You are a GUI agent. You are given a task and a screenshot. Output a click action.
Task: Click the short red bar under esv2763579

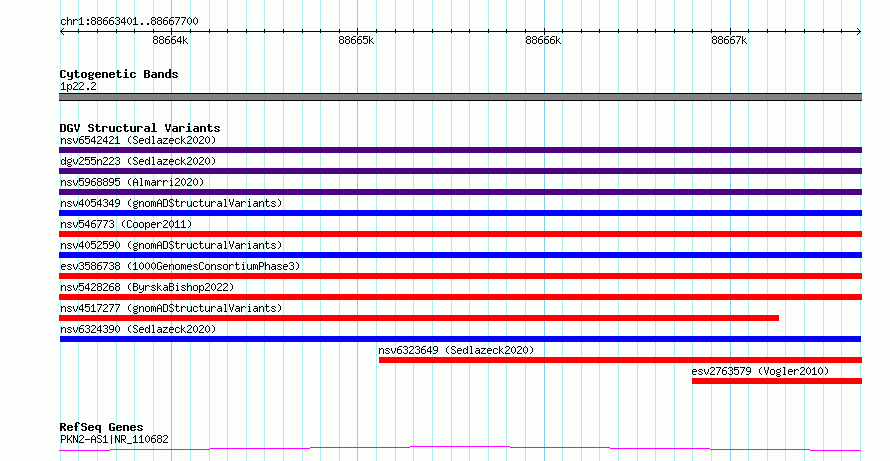coord(777,381)
